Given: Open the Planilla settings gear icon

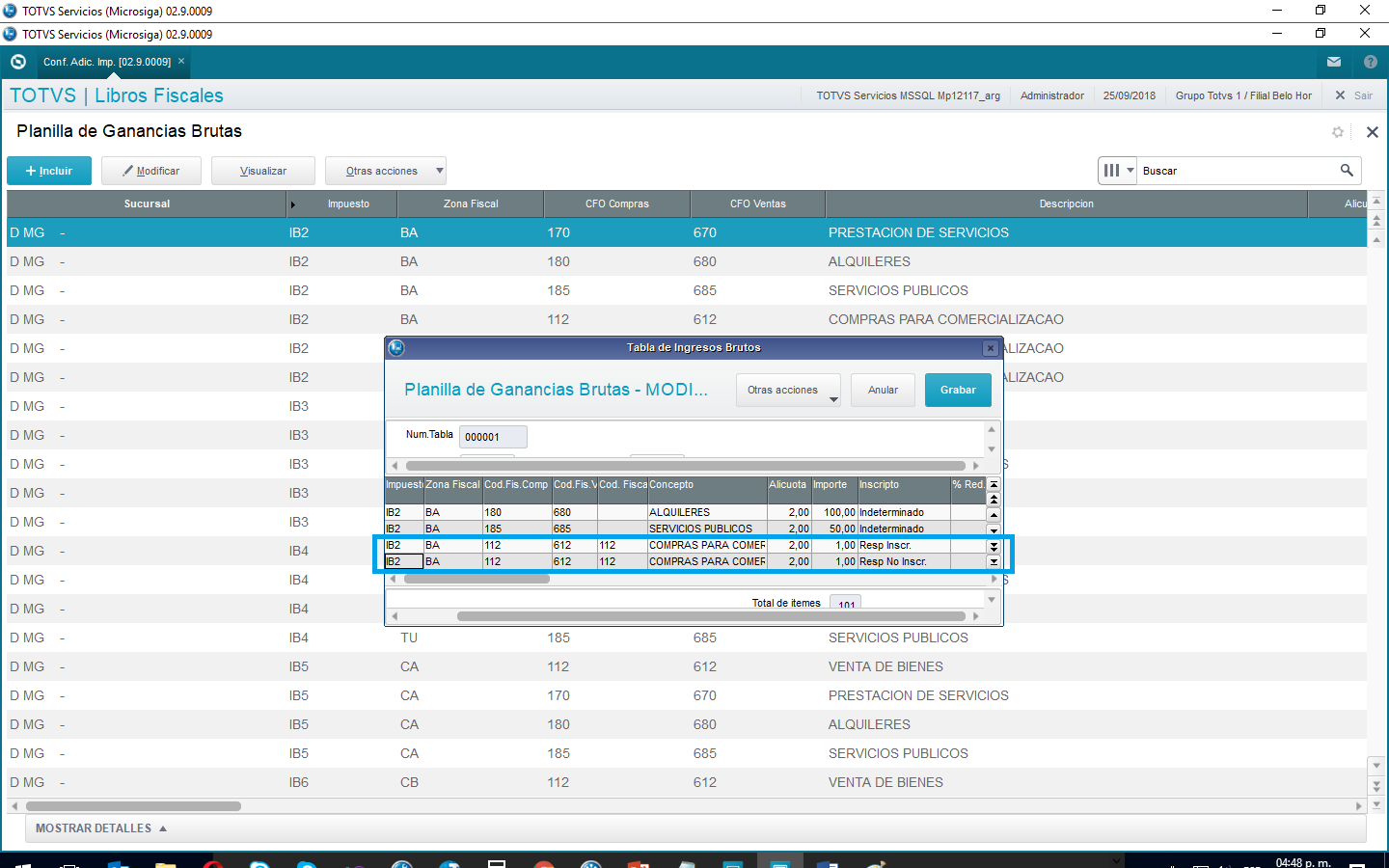Looking at the screenshot, I should (1338, 132).
